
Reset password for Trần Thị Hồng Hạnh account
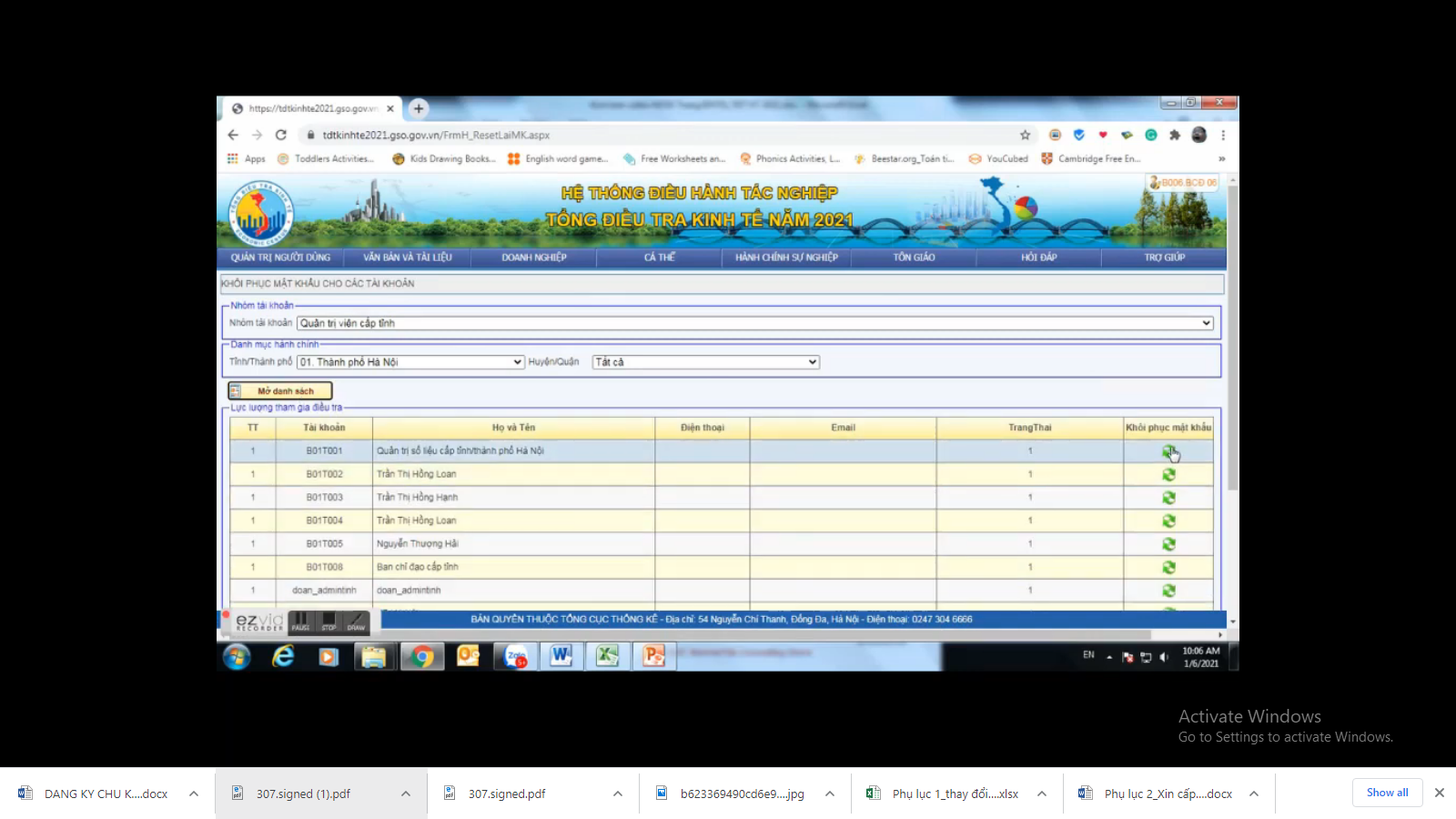click(1169, 497)
